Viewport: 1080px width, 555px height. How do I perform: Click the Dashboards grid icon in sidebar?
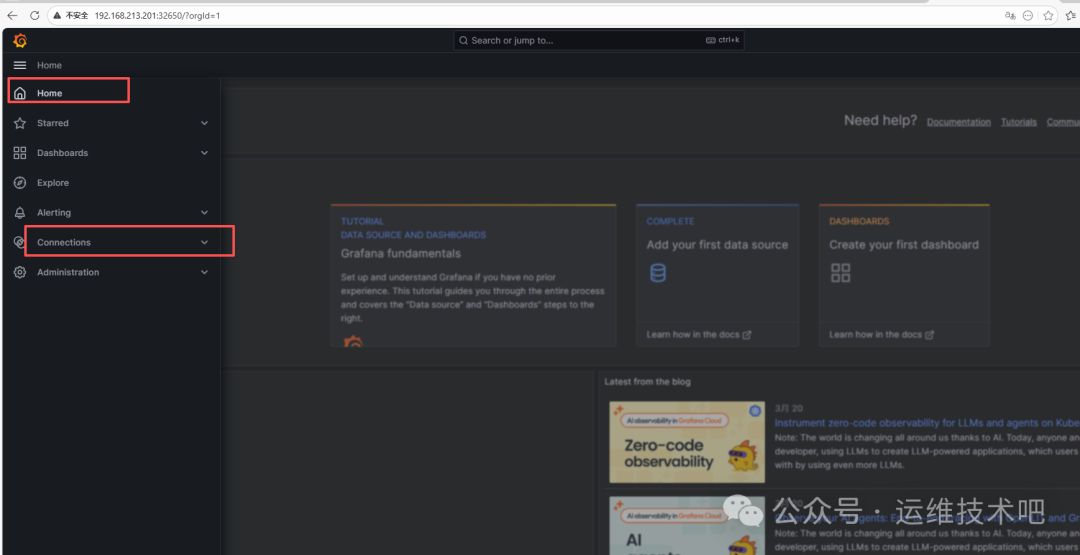[x=20, y=153]
